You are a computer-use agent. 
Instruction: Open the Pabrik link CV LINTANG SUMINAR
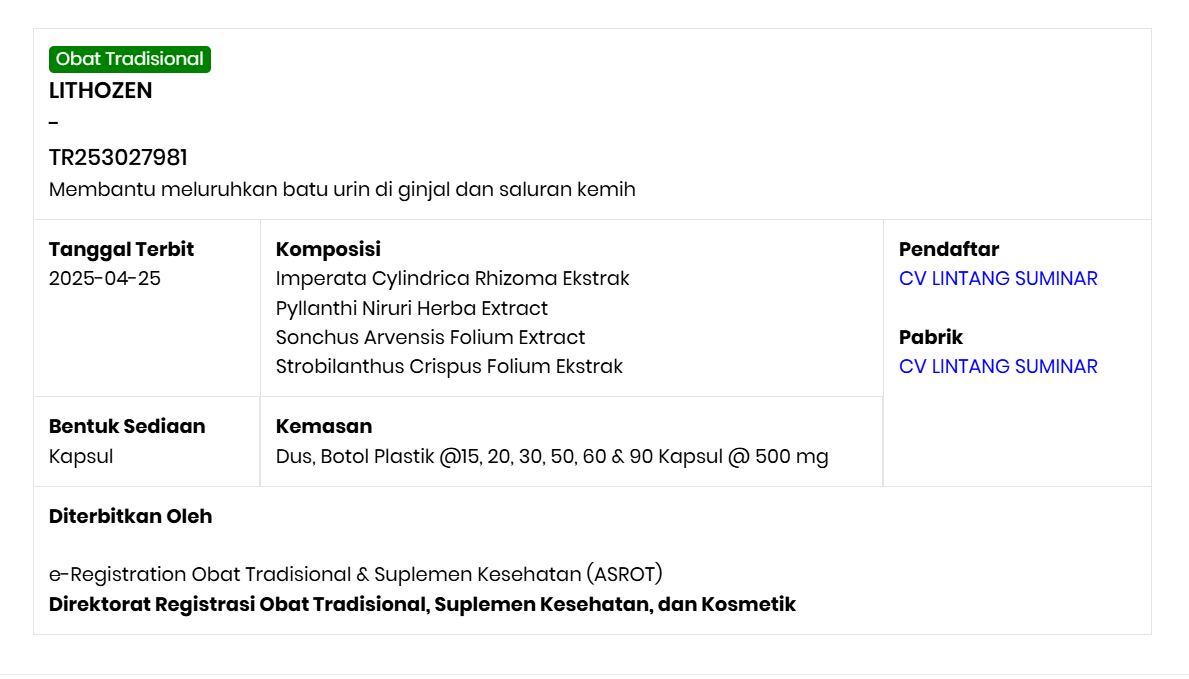click(x=998, y=366)
